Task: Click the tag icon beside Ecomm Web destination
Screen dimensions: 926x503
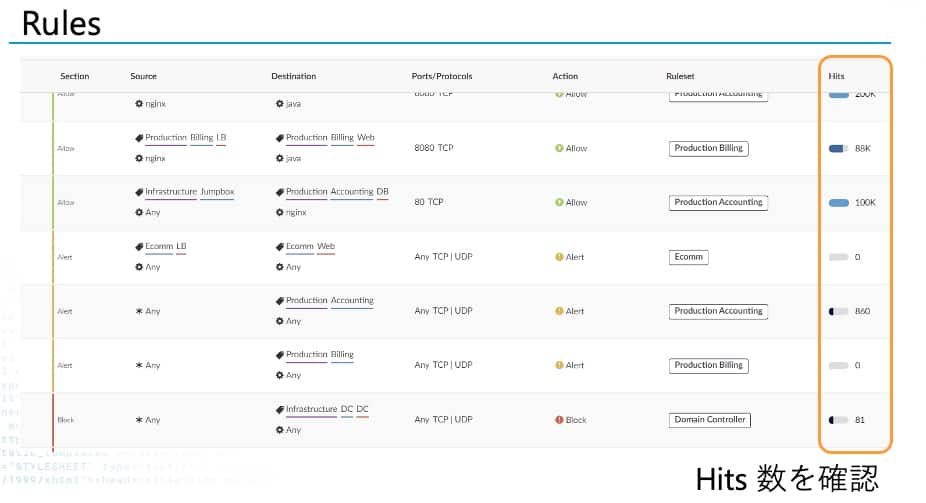Action: pos(280,246)
